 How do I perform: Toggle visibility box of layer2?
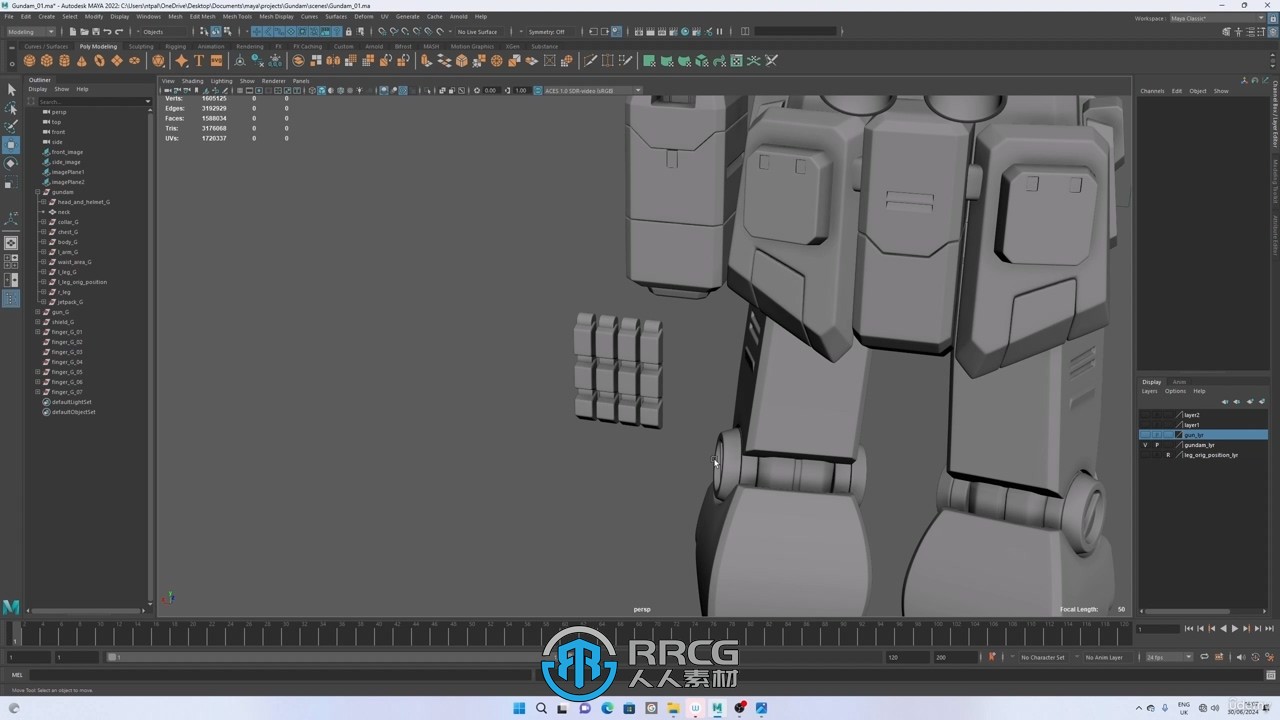1146,415
